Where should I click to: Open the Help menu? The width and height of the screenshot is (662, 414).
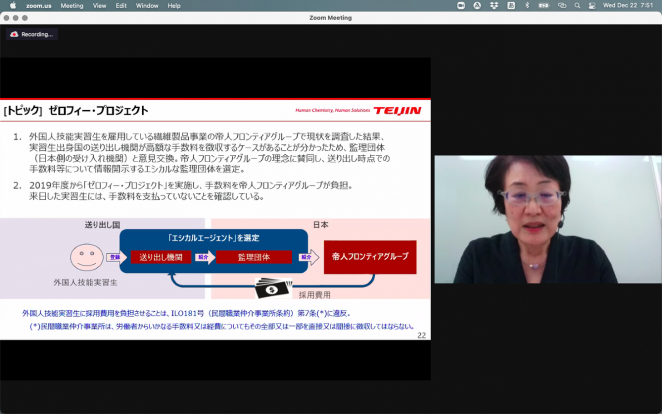click(x=174, y=5)
